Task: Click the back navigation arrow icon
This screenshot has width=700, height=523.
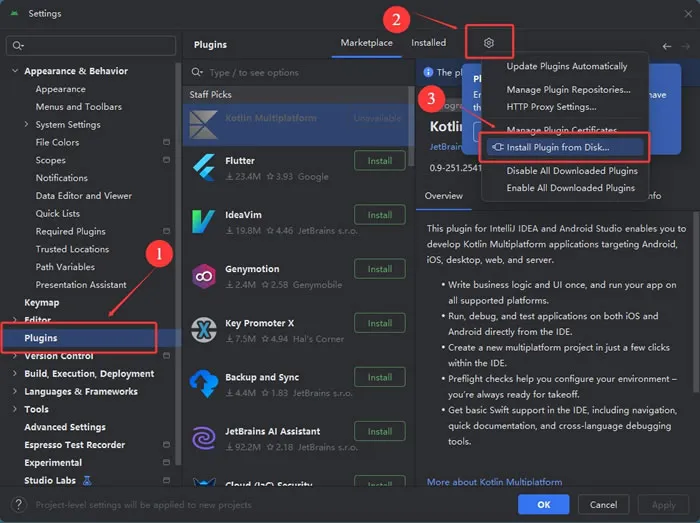Action: pos(667,46)
